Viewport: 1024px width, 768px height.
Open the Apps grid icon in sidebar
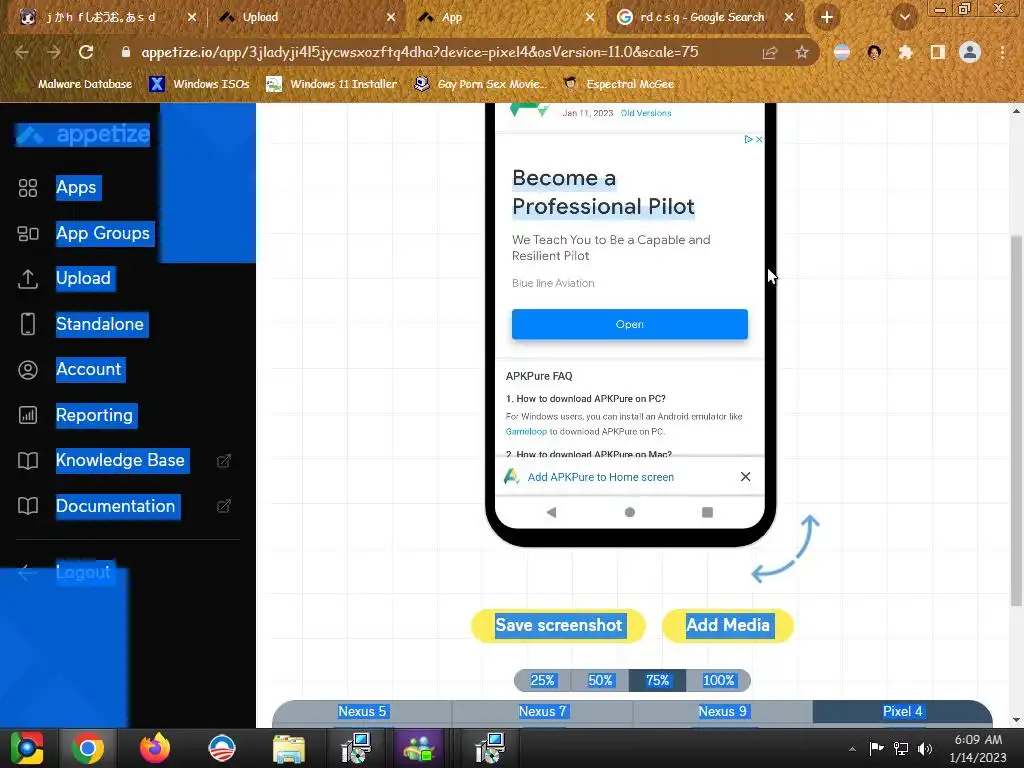[27, 188]
